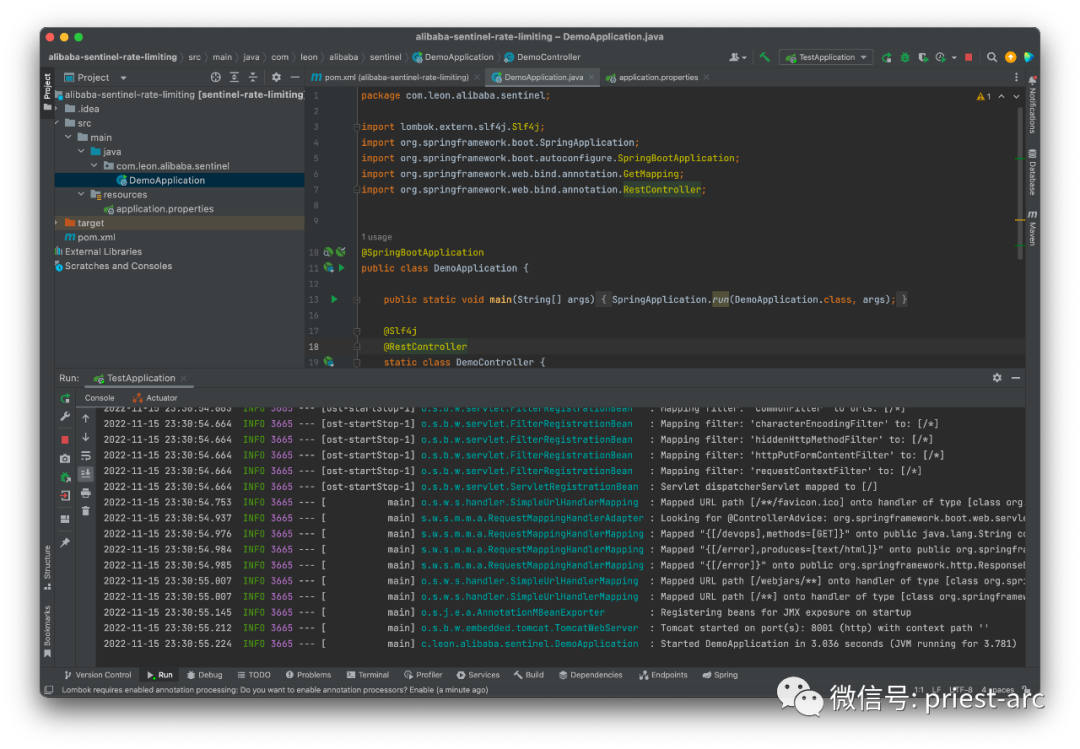Expand the target folder
Image resolution: width=1080 pixels, height=749 pixels.
(x=57, y=223)
